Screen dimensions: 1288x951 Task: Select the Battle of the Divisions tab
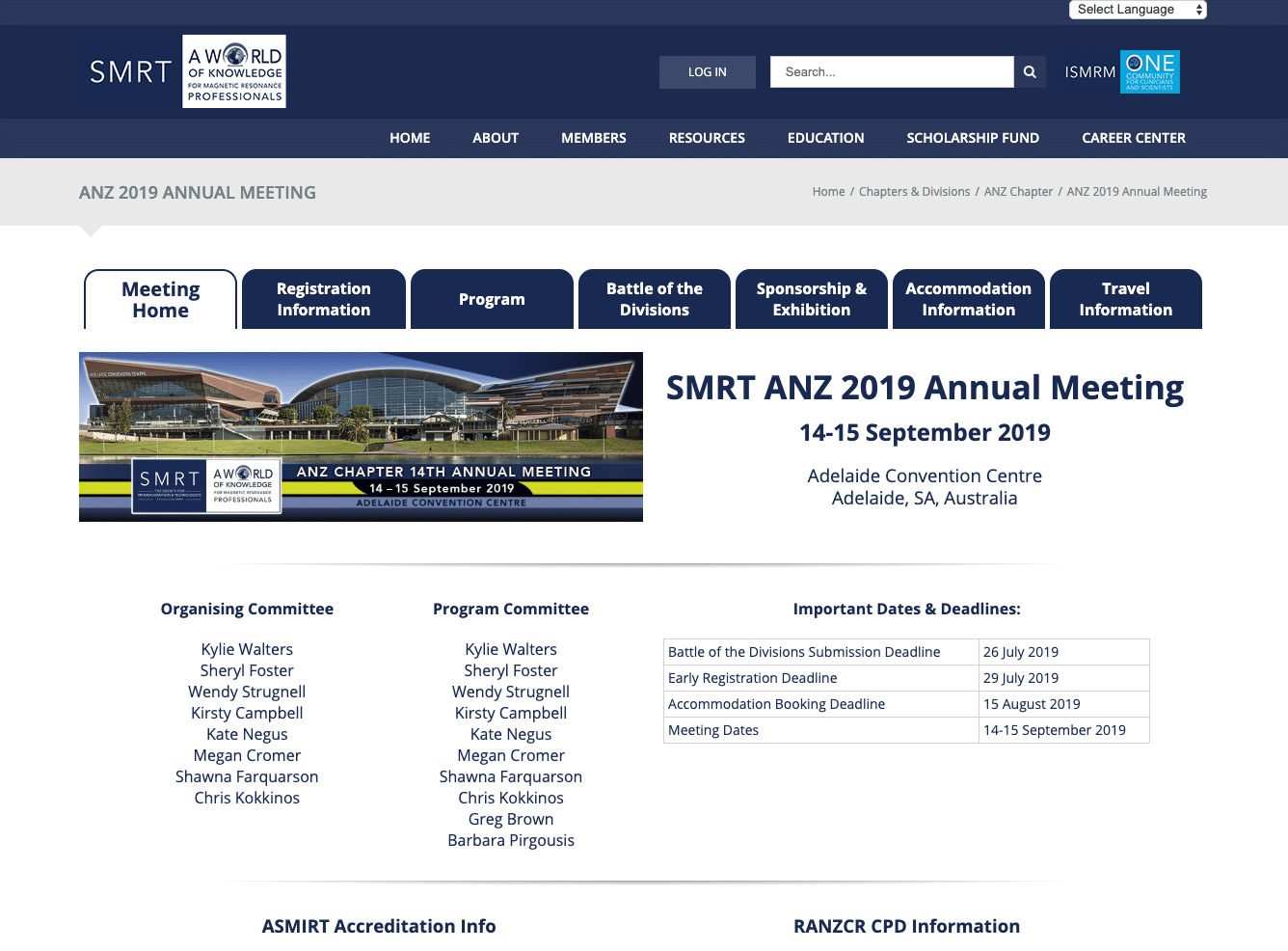(x=654, y=299)
